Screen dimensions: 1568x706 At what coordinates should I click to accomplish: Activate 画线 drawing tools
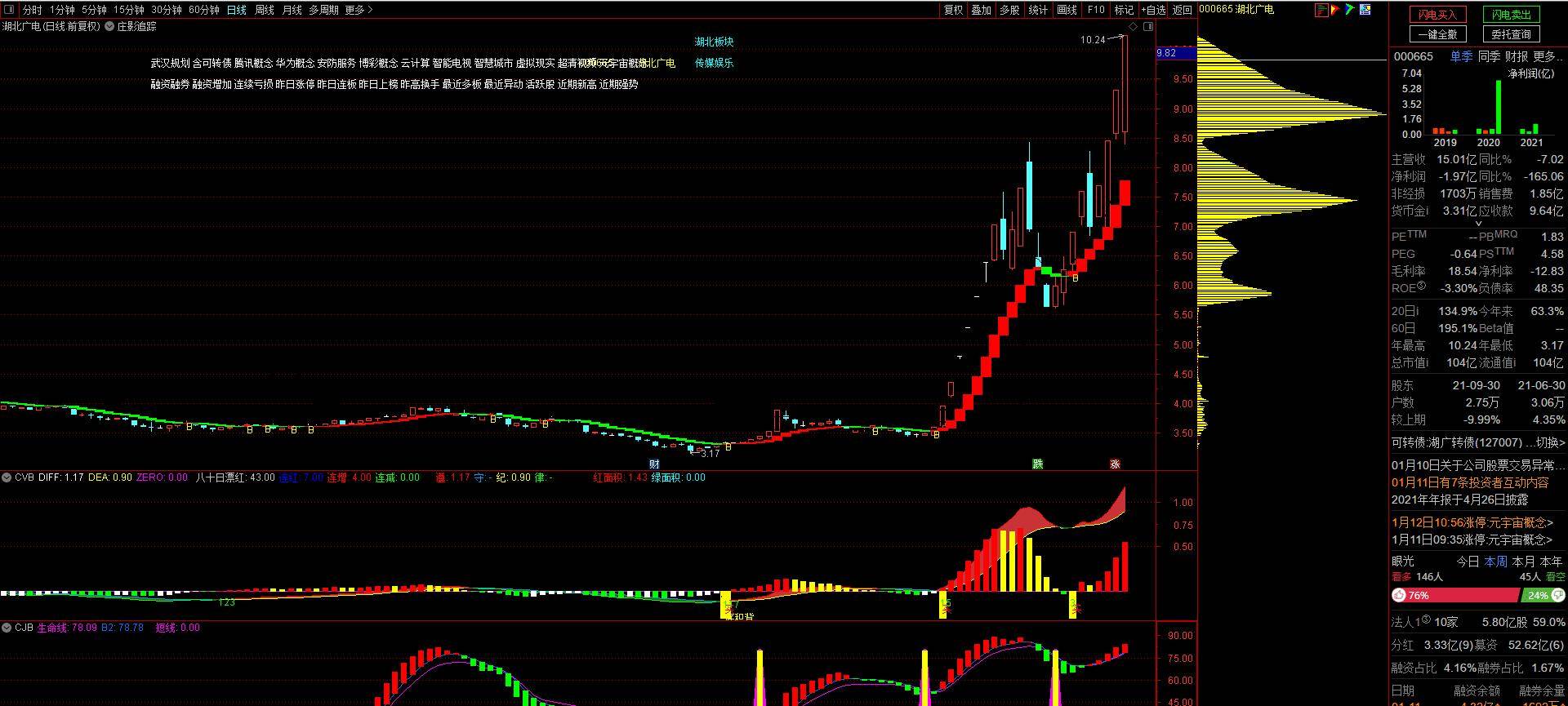click(x=1067, y=10)
